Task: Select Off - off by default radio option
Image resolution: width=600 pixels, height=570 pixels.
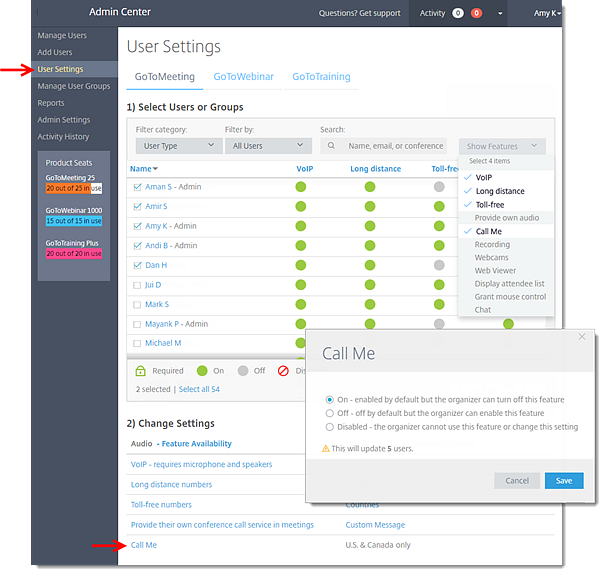Action: tap(329, 413)
